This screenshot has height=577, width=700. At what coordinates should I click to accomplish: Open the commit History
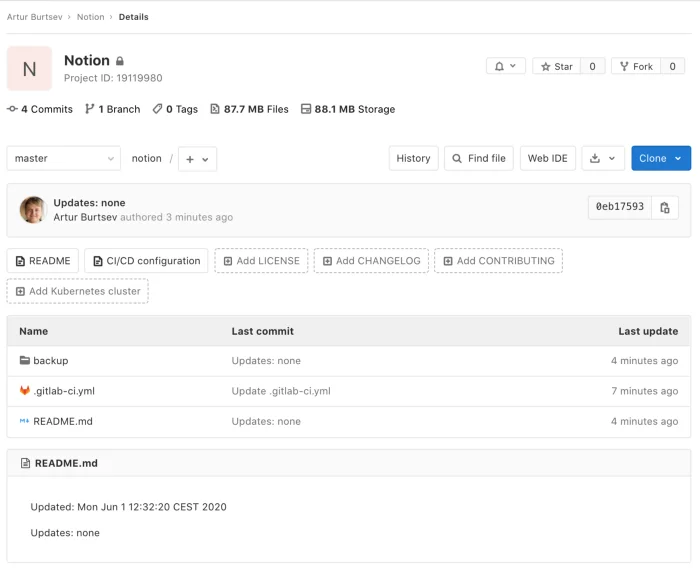[413, 158]
